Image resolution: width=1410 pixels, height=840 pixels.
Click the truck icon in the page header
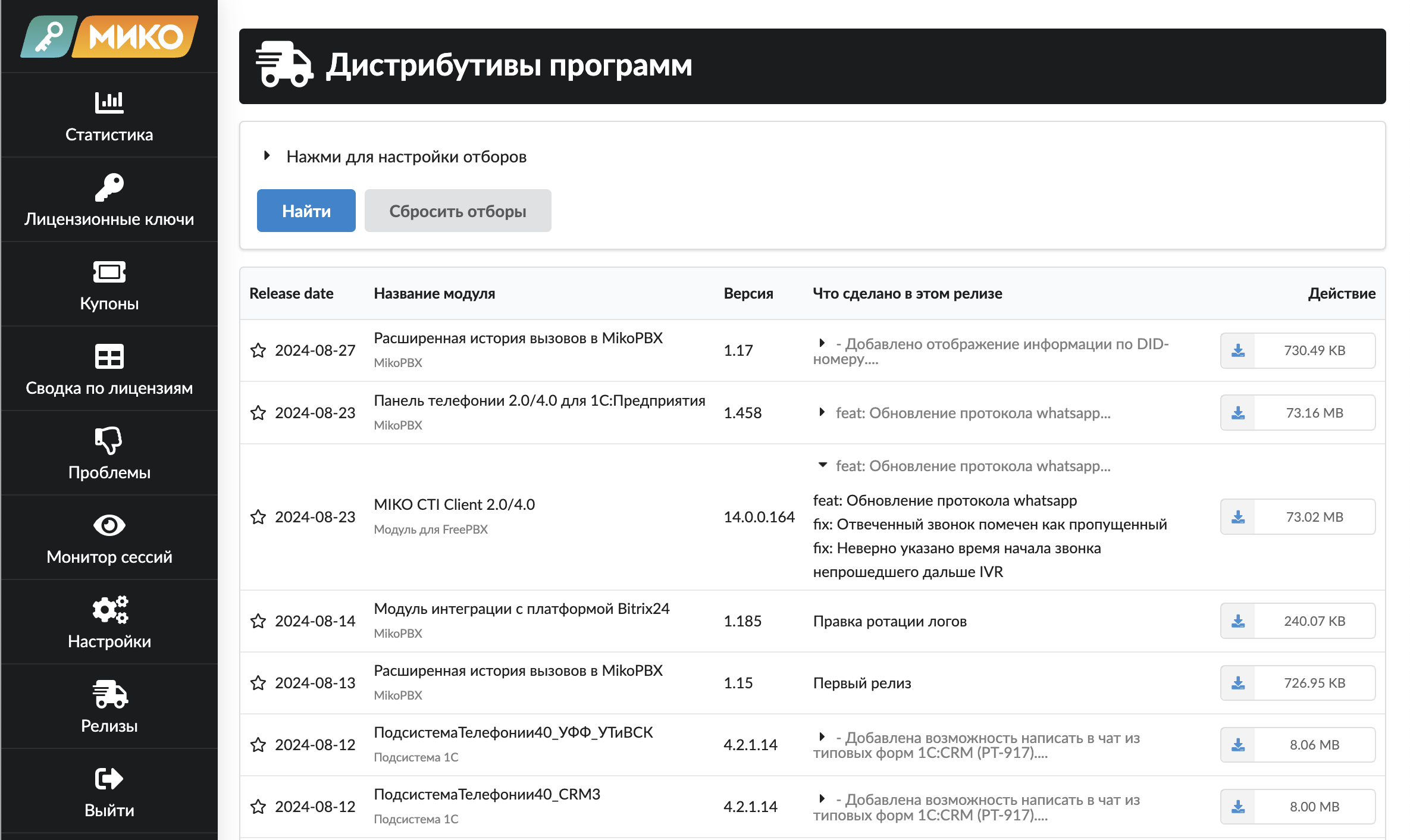(284, 64)
